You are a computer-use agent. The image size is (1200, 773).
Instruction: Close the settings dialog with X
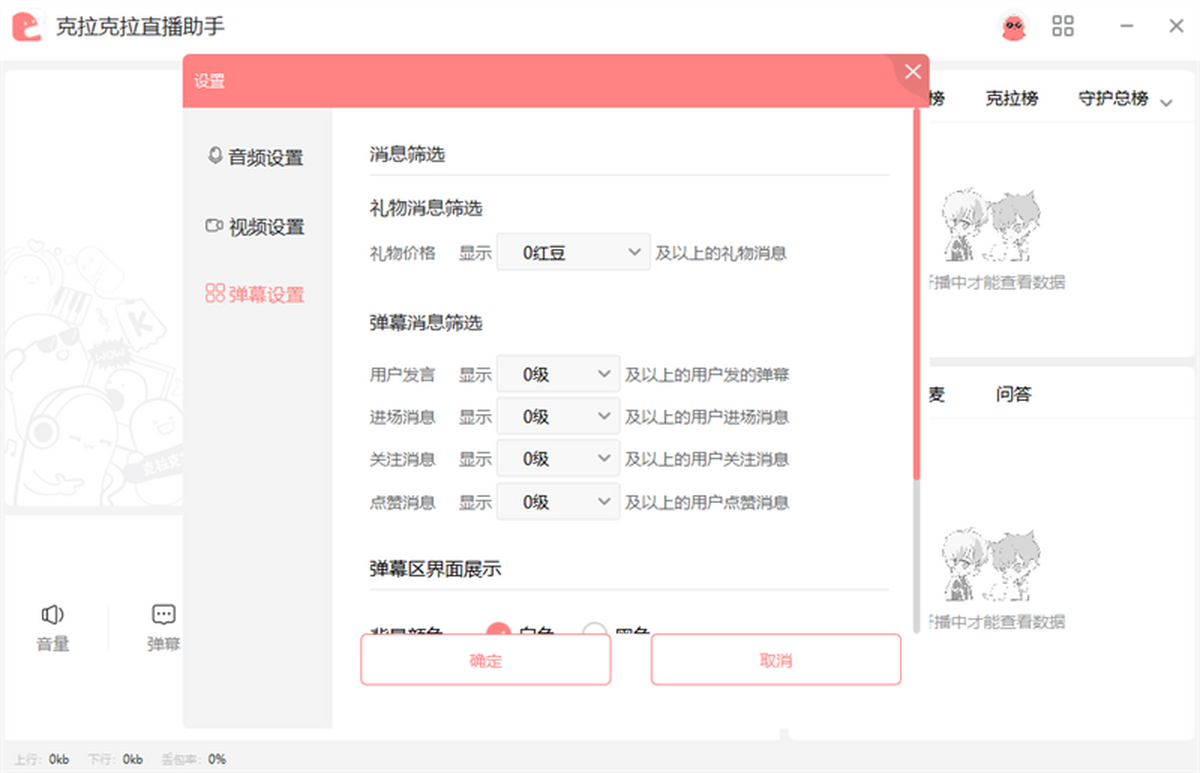click(912, 72)
